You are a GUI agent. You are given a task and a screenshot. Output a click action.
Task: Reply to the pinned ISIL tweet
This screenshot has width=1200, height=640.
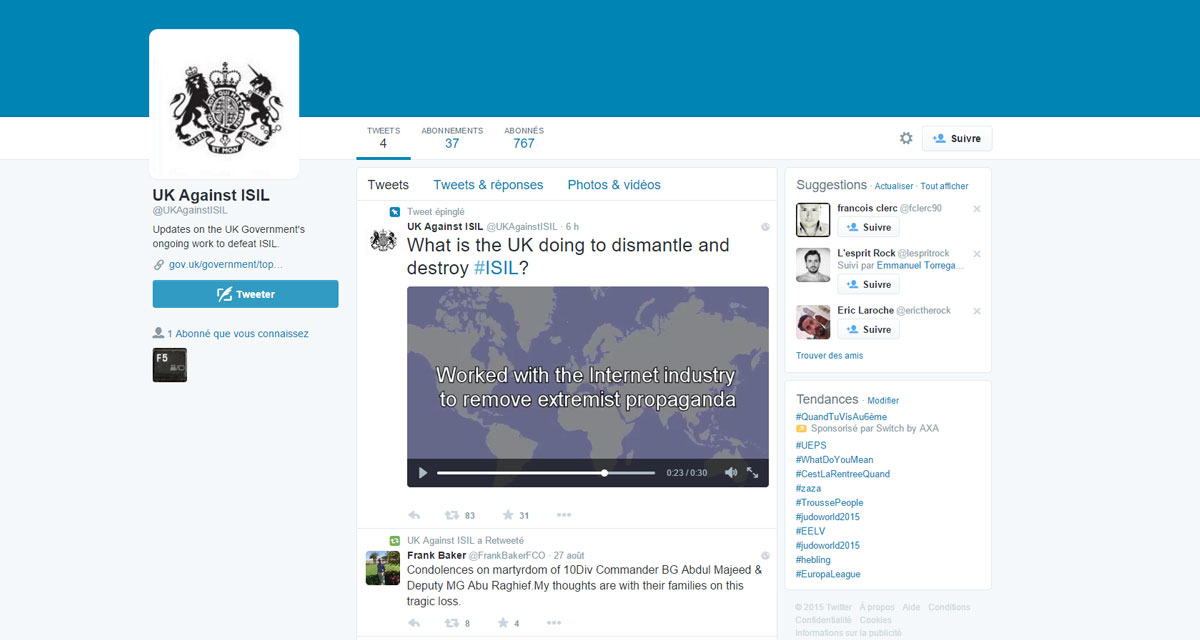click(x=414, y=515)
